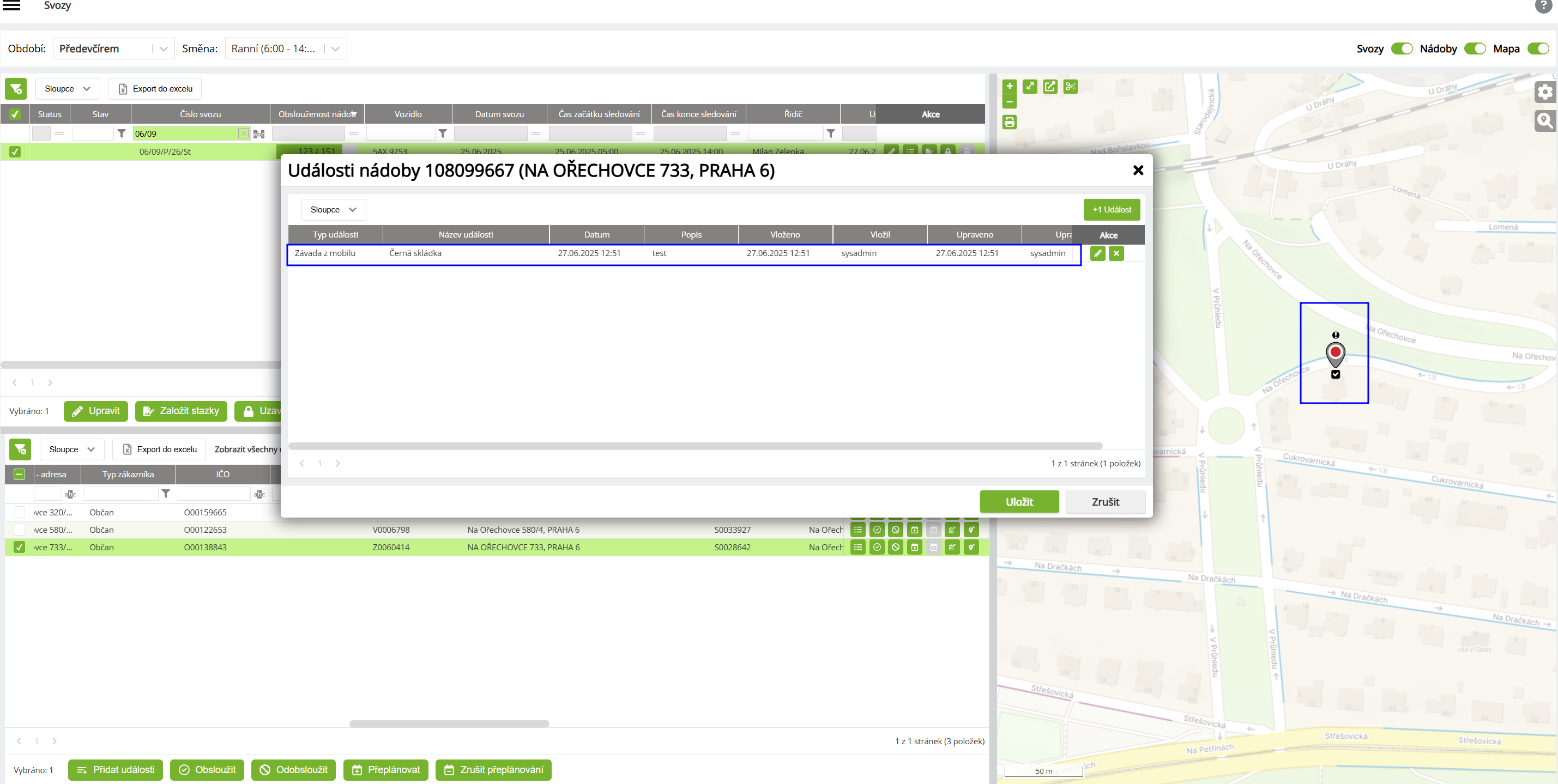Open Sloupce dropdown in the events dialog

(x=333, y=210)
